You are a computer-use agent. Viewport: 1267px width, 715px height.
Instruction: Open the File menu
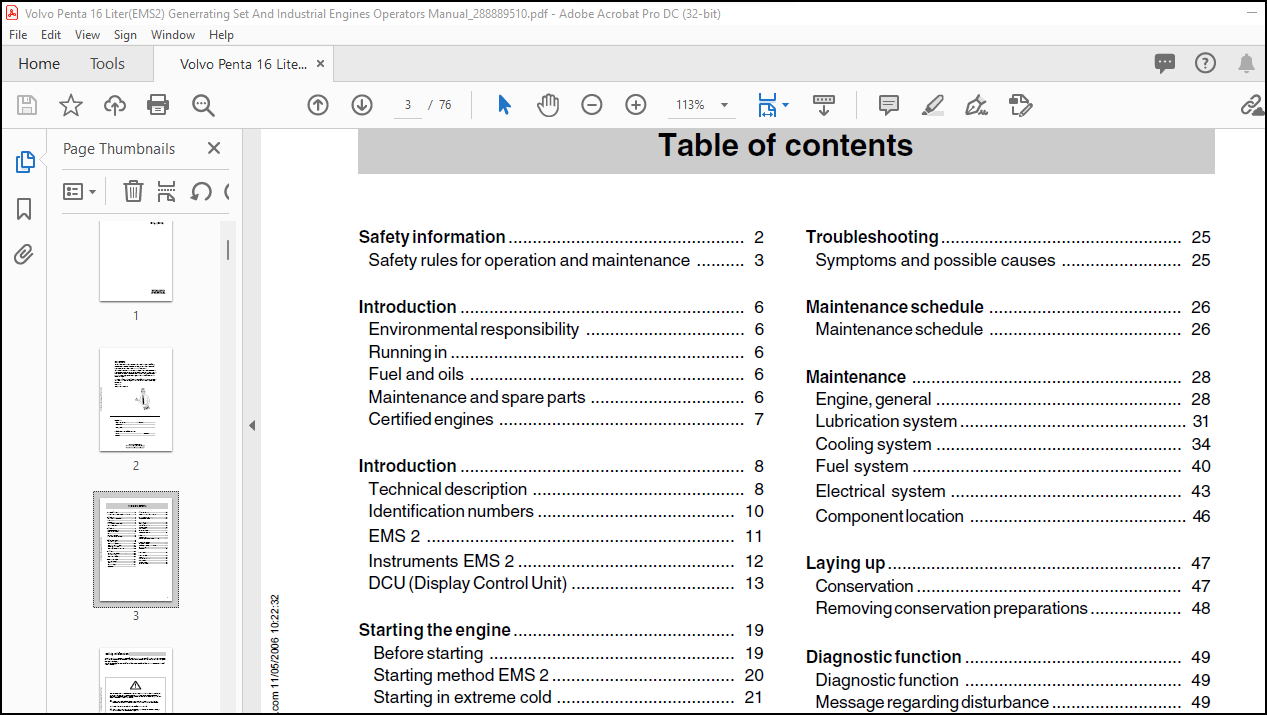coord(18,34)
